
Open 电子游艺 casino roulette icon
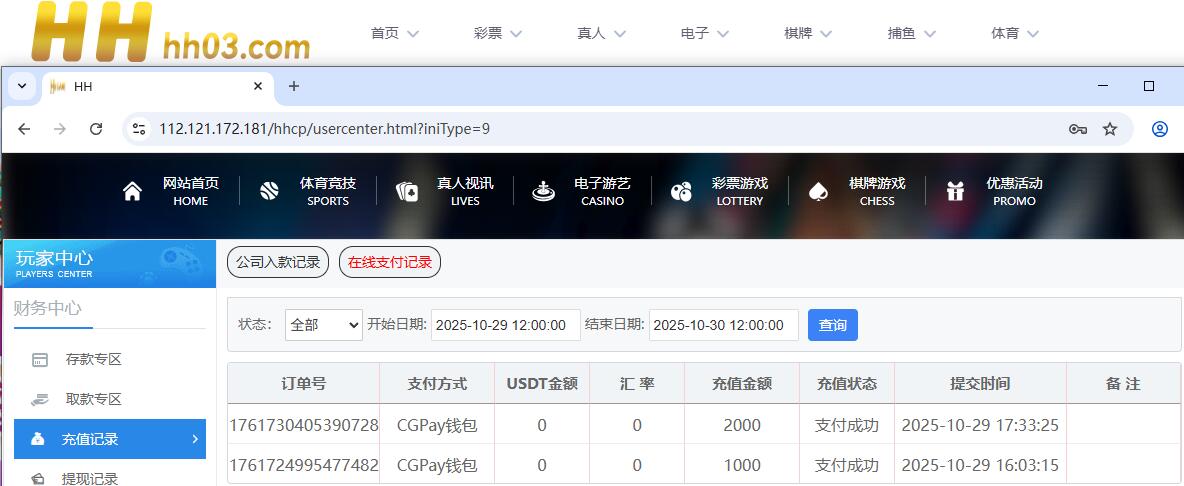click(543, 191)
